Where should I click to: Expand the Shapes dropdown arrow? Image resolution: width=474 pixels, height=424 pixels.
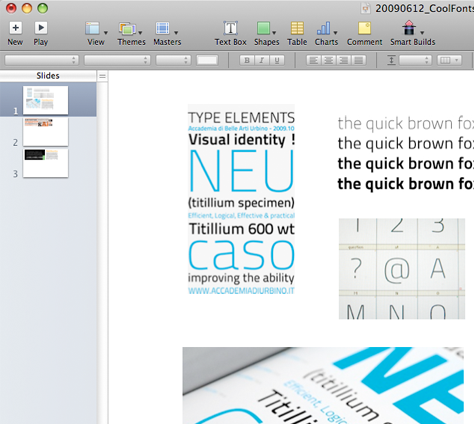click(x=274, y=33)
